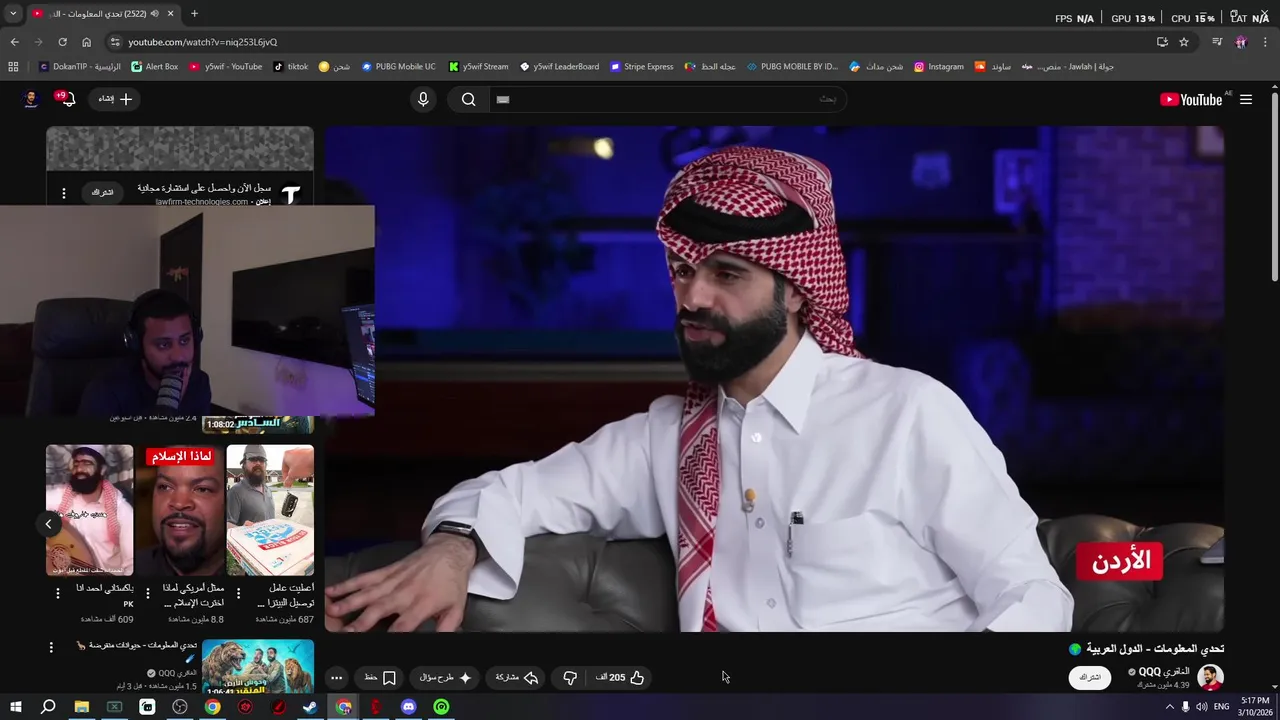The width and height of the screenshot is (1280, 720).
Task: Dislike the video with thumbs down
Action: (570, 677)
